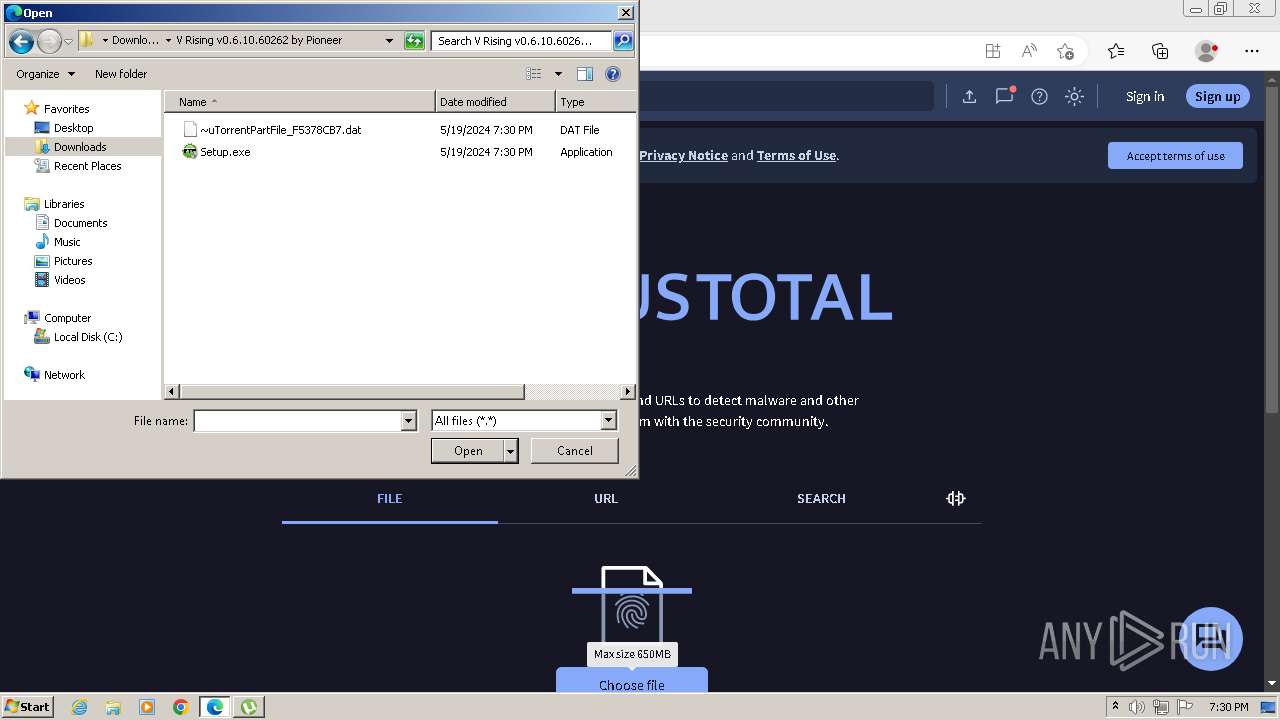Click Edge apps icon in address bar
The image size is (1280, 720).
pyautogui.click(x=992, y=51)
